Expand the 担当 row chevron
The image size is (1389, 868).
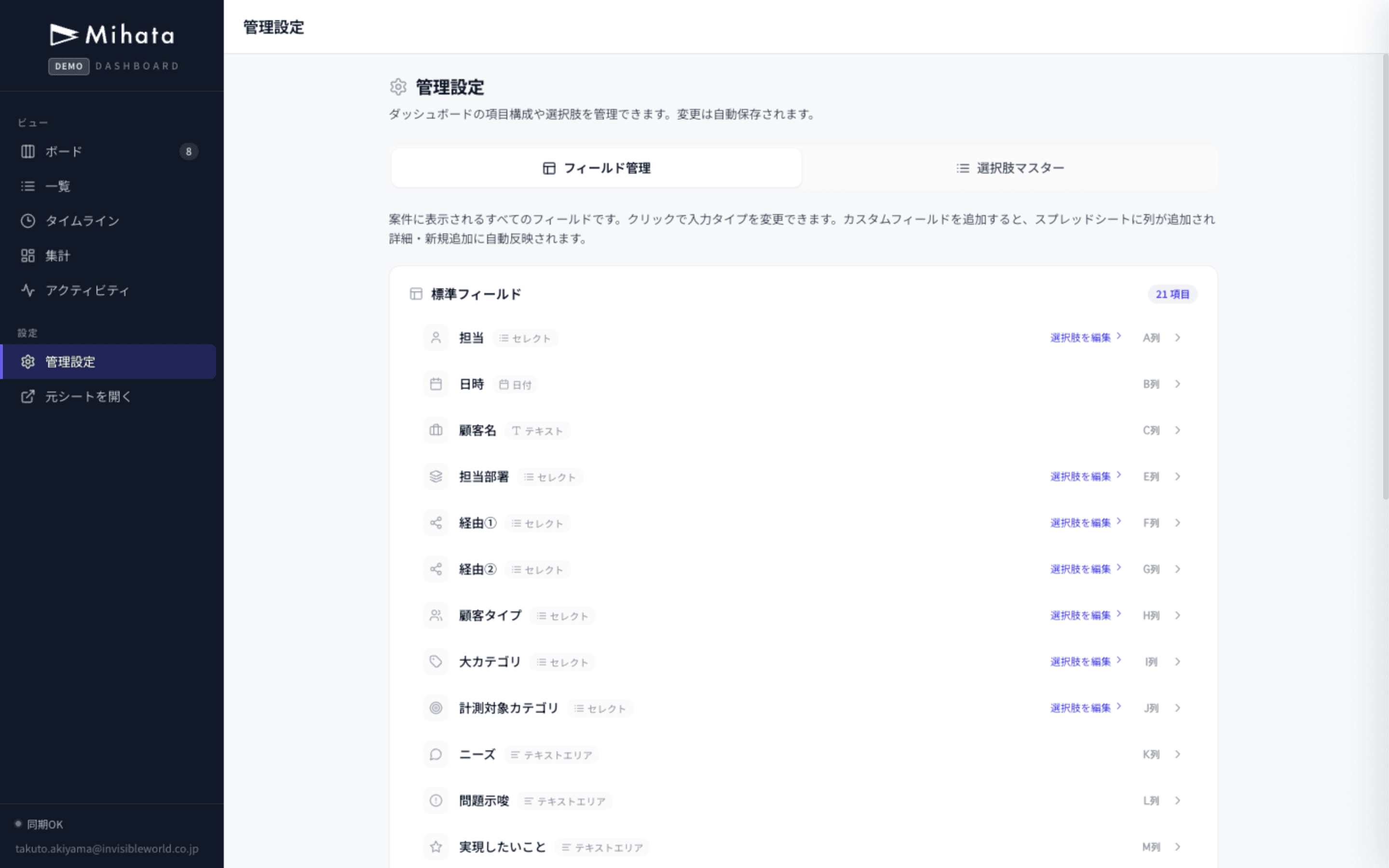coord(1178,338)
